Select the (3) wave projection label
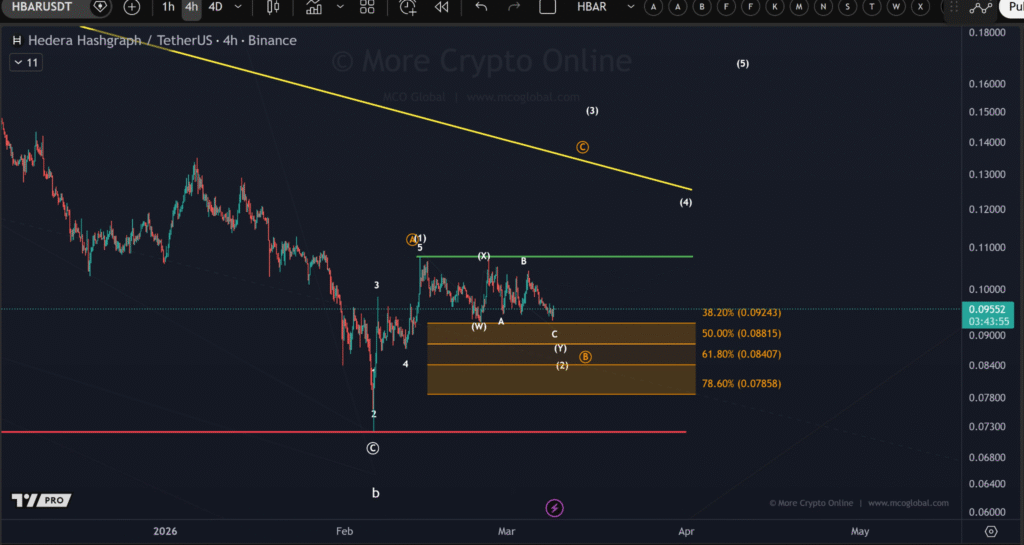This screenshot has width=1024, height=545. point(592,111)
